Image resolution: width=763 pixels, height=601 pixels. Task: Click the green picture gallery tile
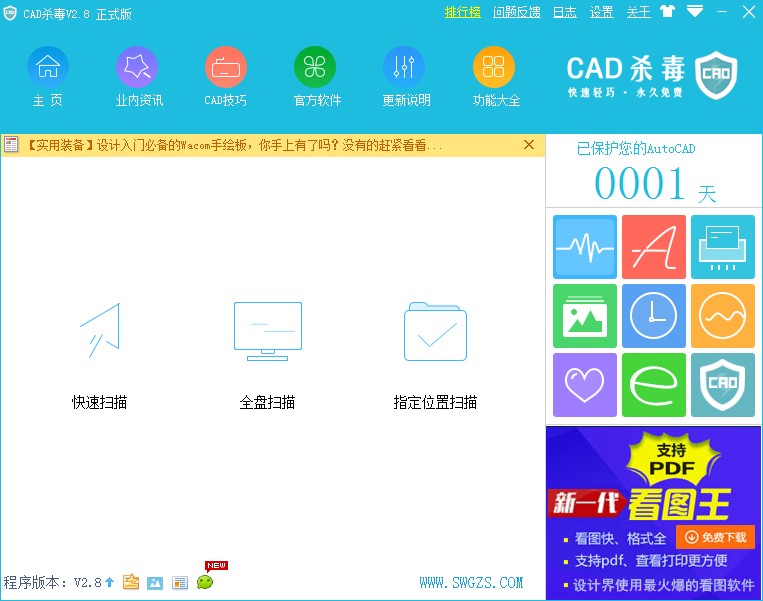(584, 316)
